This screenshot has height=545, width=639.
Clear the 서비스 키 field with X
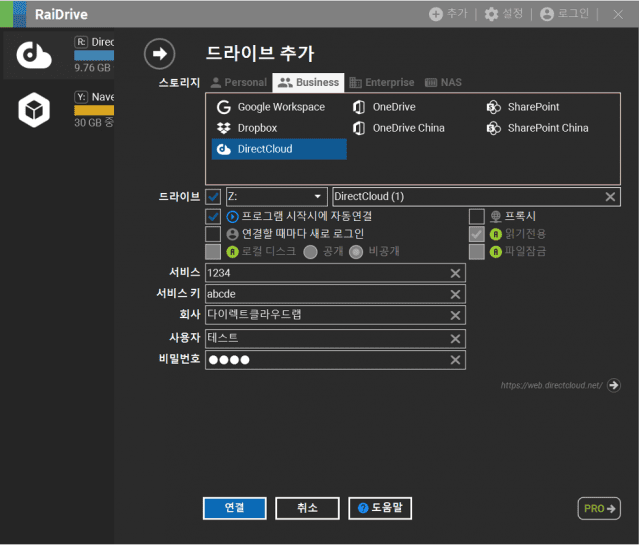[x=455, y=294]
